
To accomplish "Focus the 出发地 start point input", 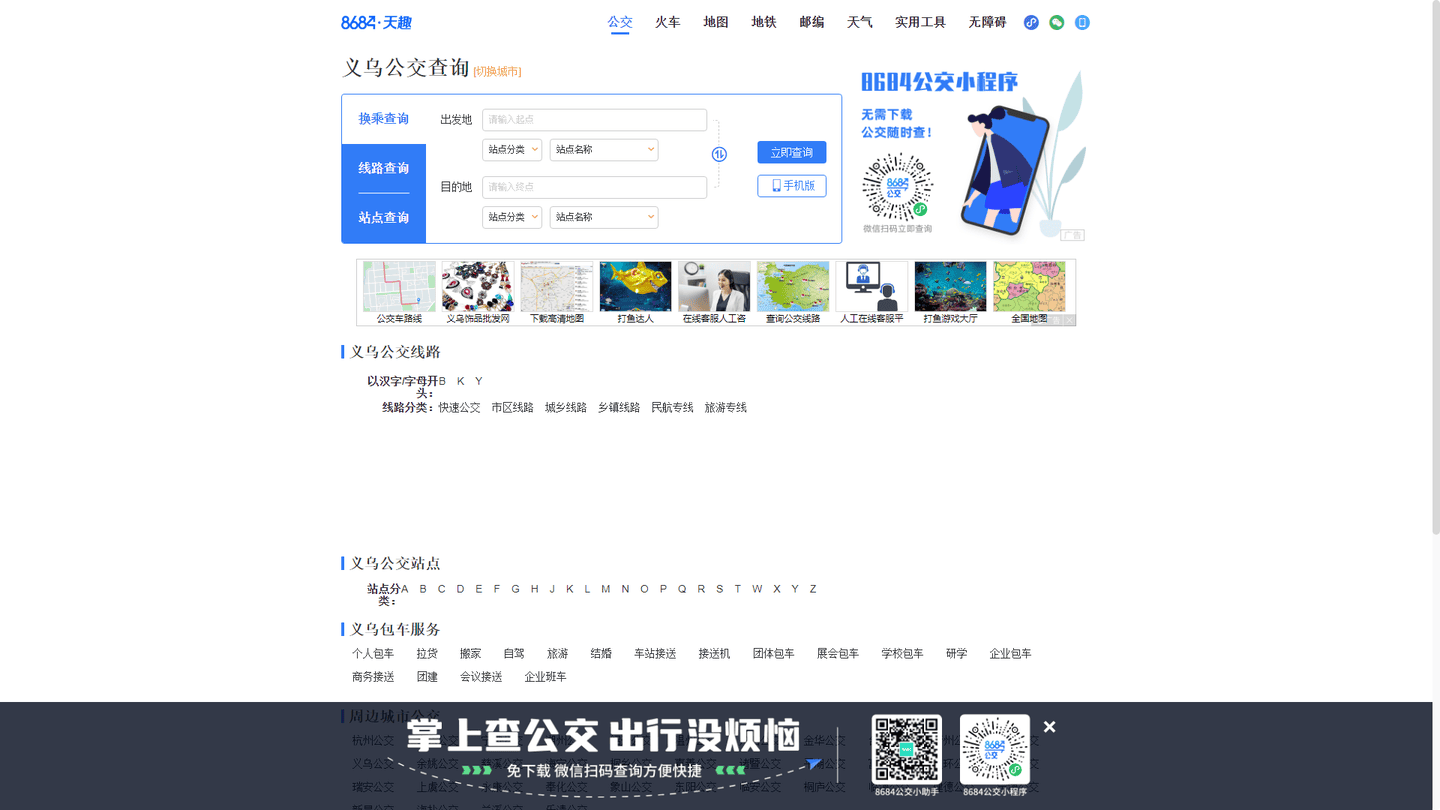I will 594,120.
